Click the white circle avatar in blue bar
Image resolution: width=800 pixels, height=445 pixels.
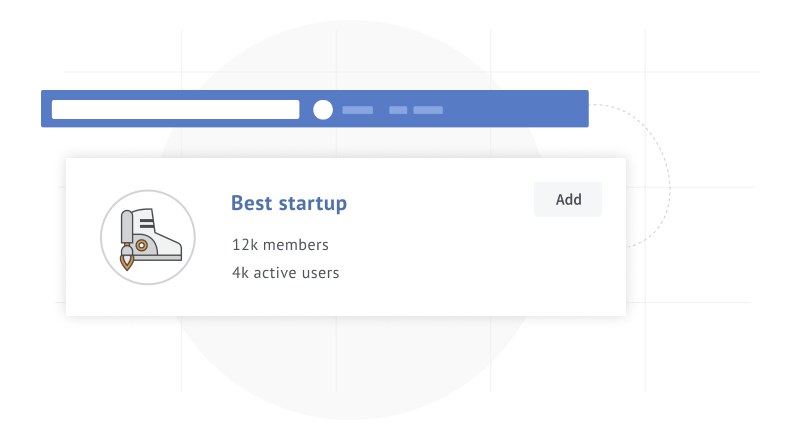(x=323, y=110)
